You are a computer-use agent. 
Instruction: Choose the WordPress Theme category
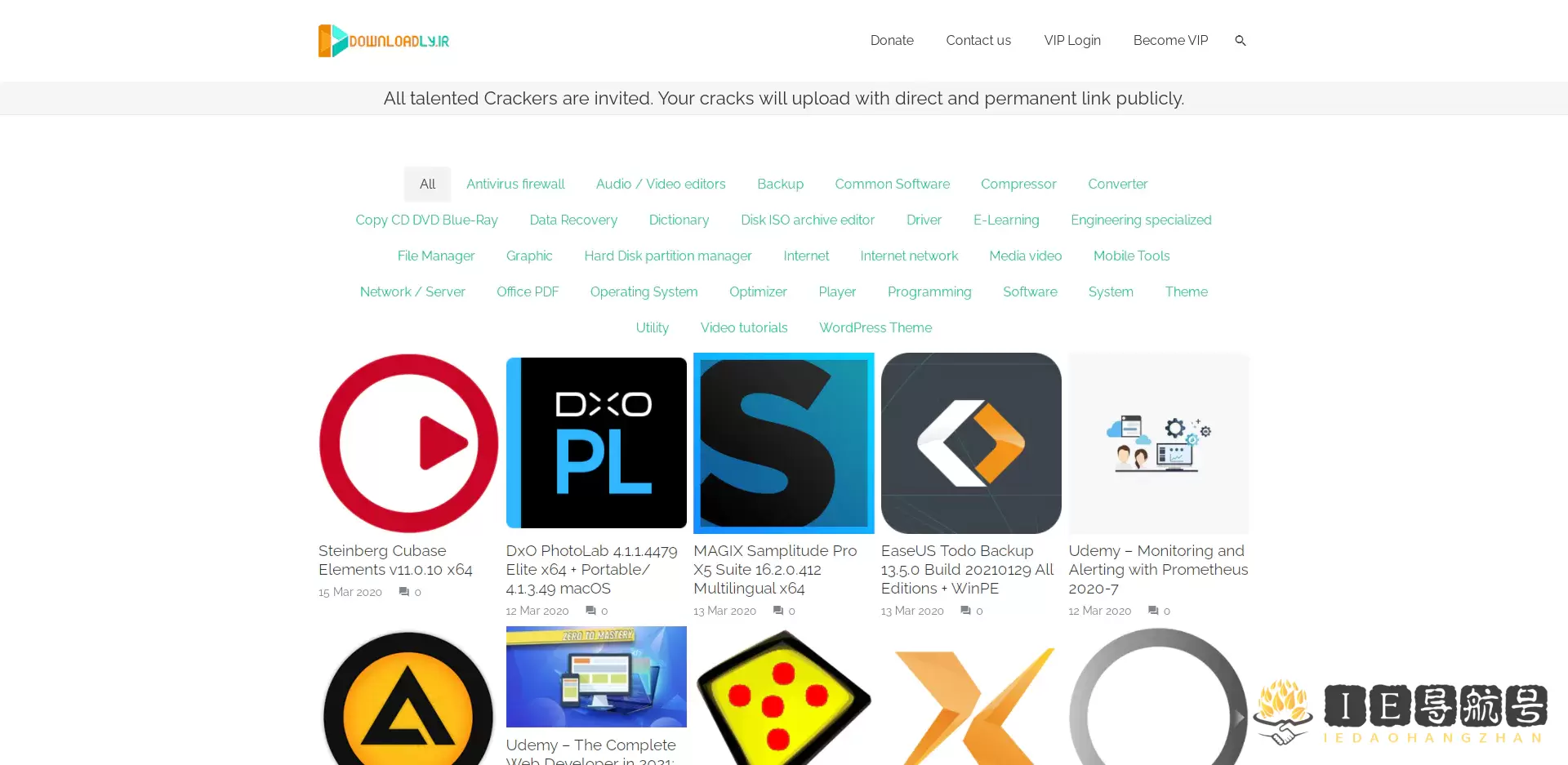pos(875,328)
